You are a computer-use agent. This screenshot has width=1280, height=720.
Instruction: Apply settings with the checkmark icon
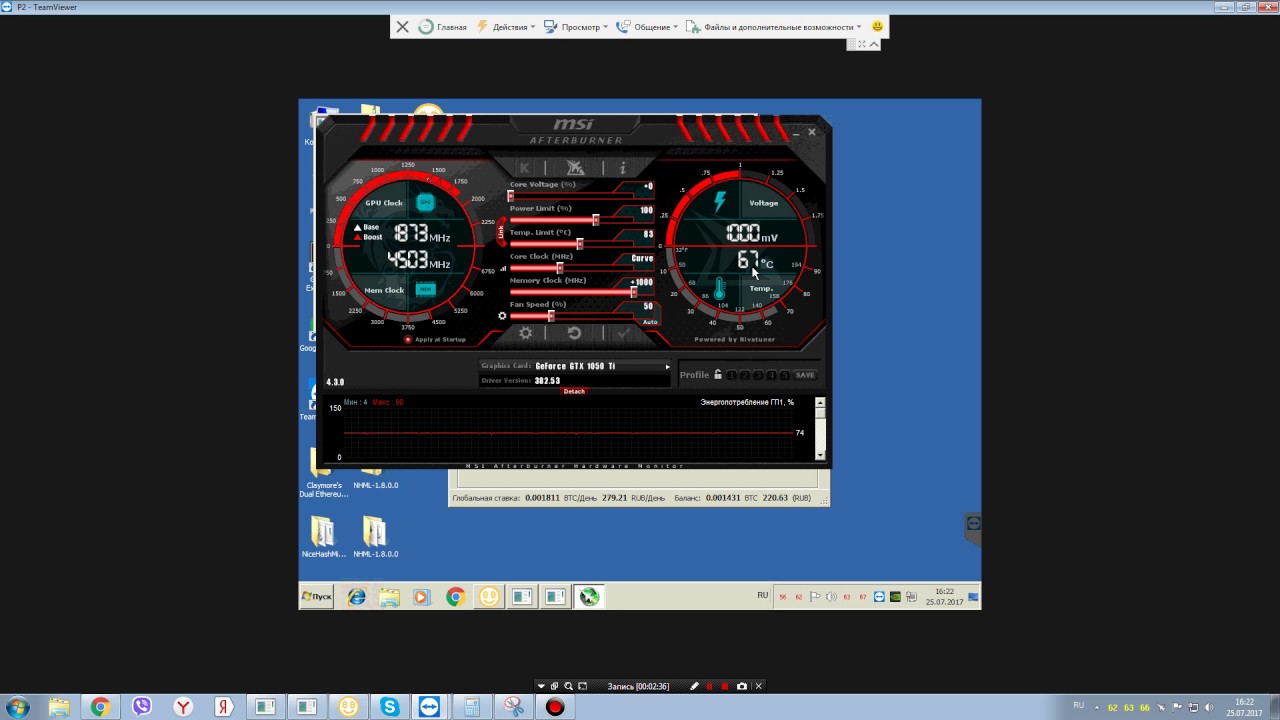[623, 333]
